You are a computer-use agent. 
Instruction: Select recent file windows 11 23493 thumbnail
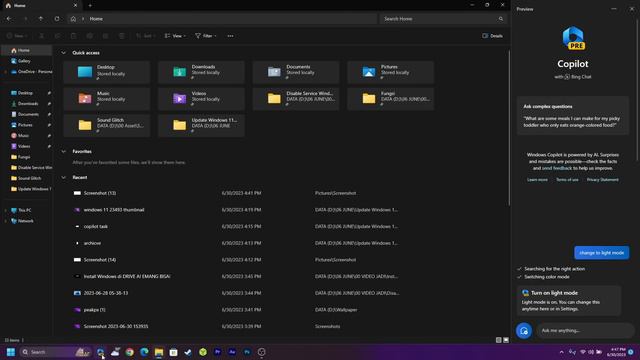(114, 210)
